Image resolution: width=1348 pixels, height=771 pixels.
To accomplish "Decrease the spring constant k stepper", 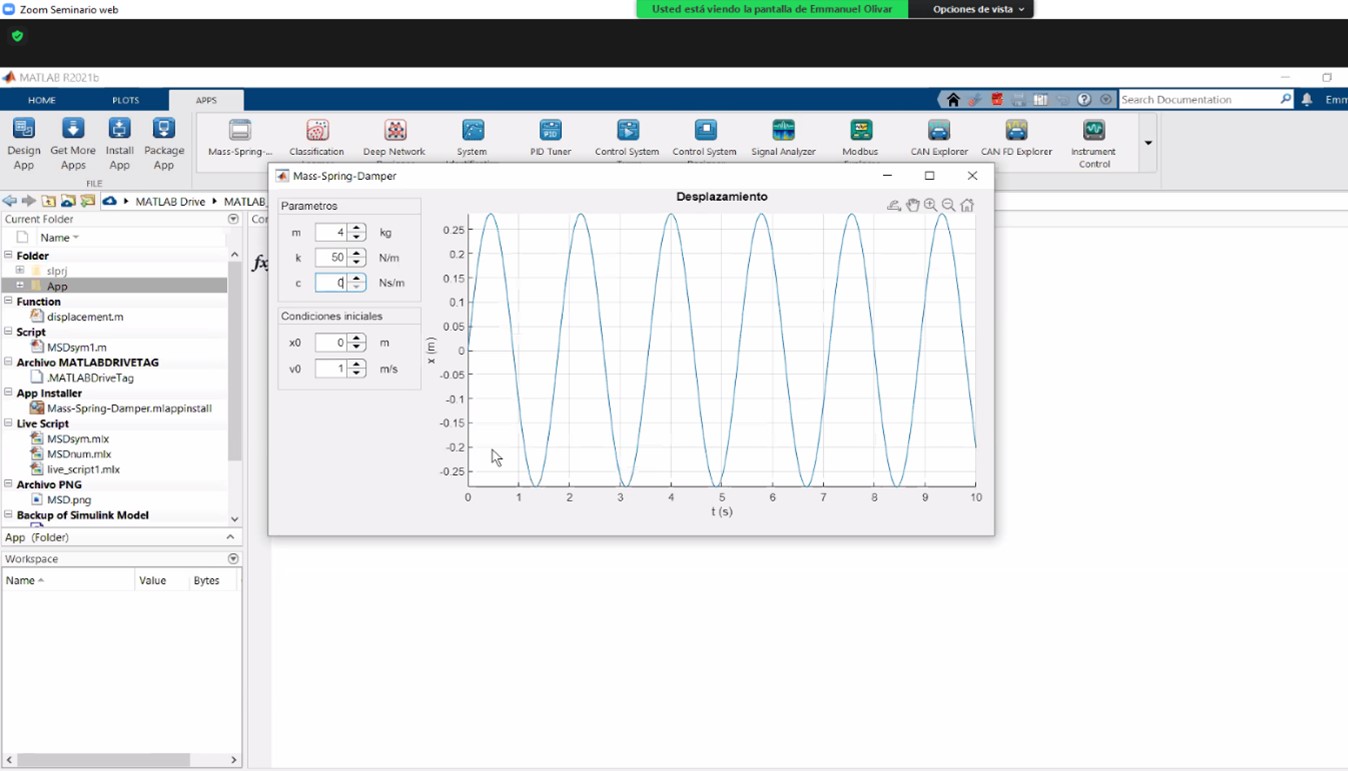I will (357, 262).
